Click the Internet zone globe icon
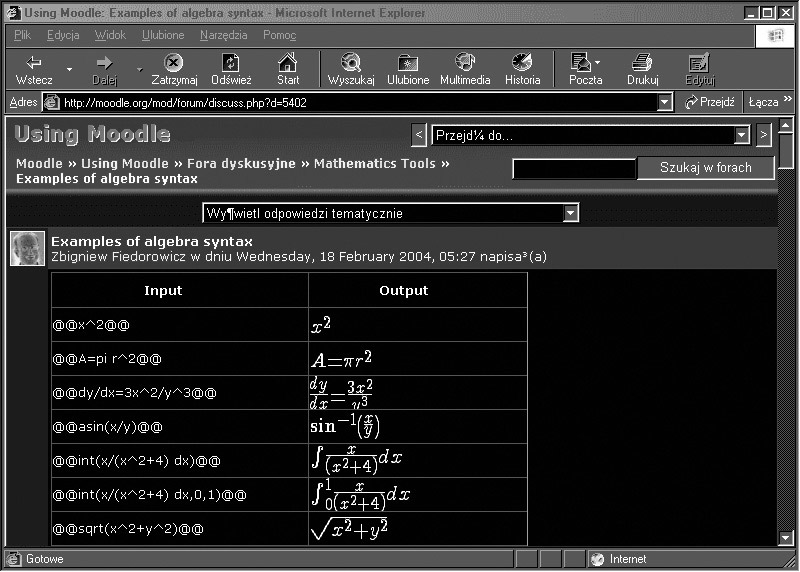The image size is (800, 572). tap(597, 559)
